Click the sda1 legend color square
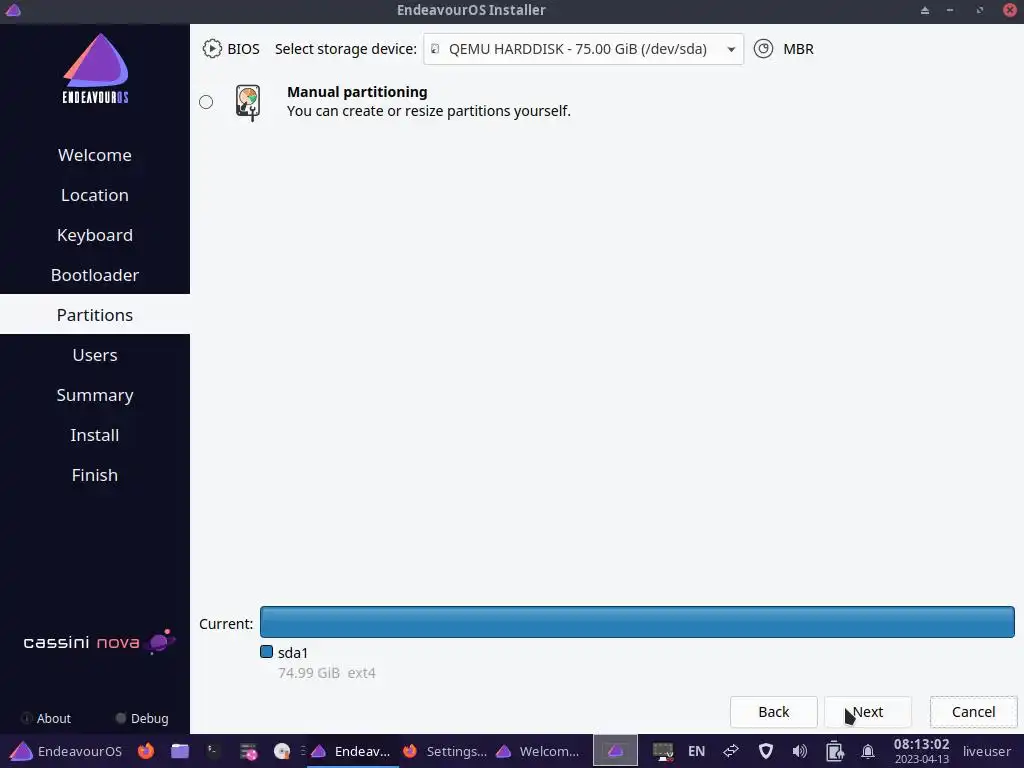Screen dimensions: 1024x768 coord(266,652)
